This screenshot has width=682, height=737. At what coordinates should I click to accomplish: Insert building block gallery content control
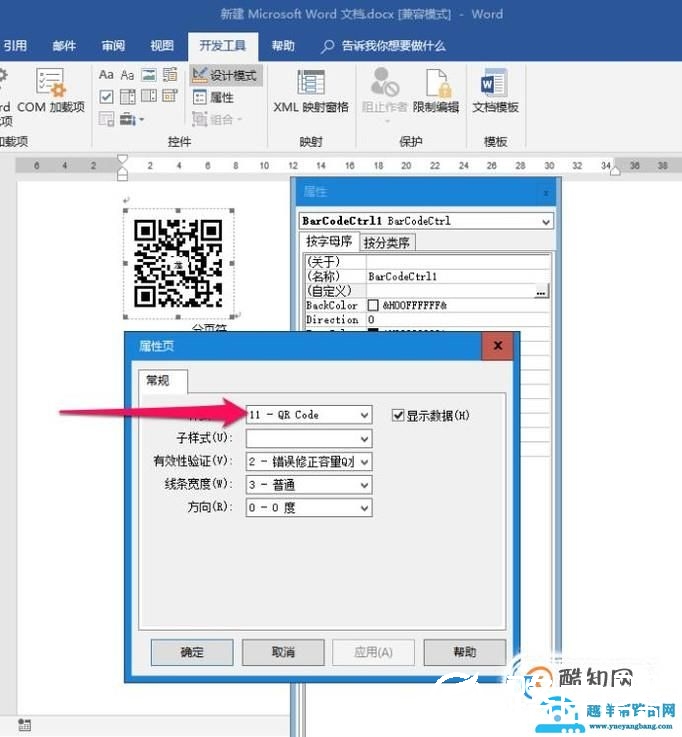pyautogui.click(x=170, y=75)
